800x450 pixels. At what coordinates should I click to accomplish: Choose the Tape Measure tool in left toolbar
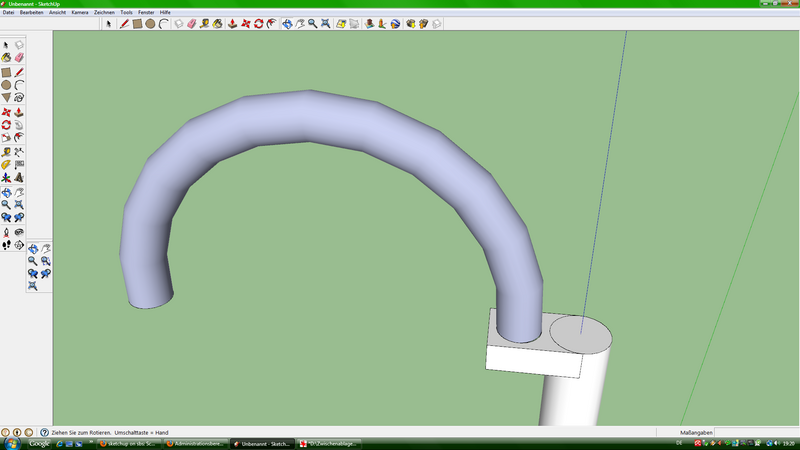[6, 150]
